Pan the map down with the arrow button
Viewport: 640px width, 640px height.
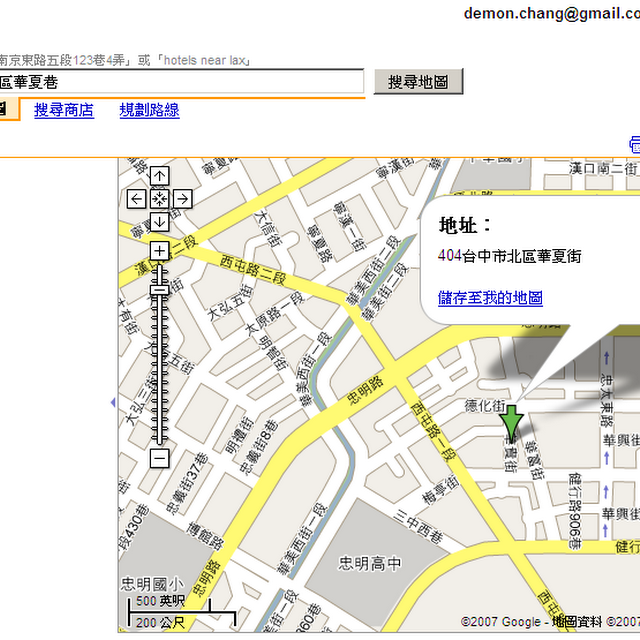(159, 222)
